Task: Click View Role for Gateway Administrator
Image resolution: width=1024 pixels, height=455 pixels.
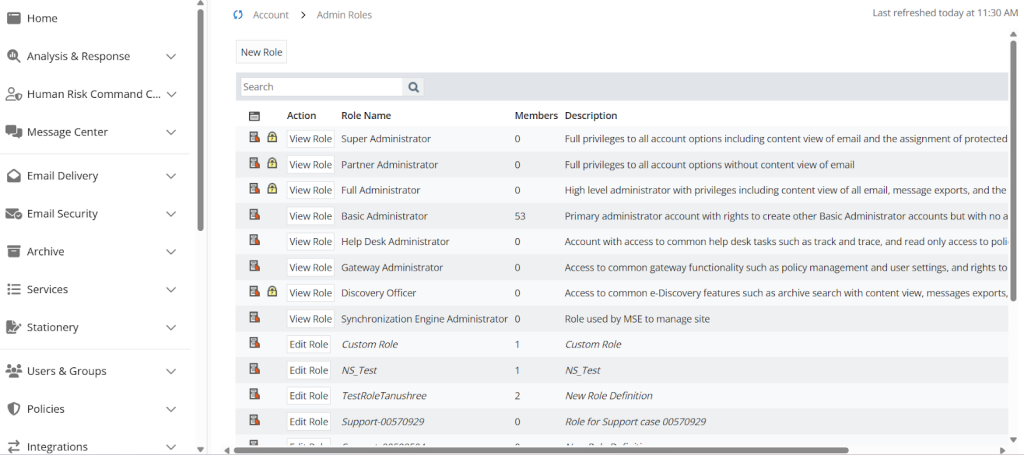Action: 310,268
